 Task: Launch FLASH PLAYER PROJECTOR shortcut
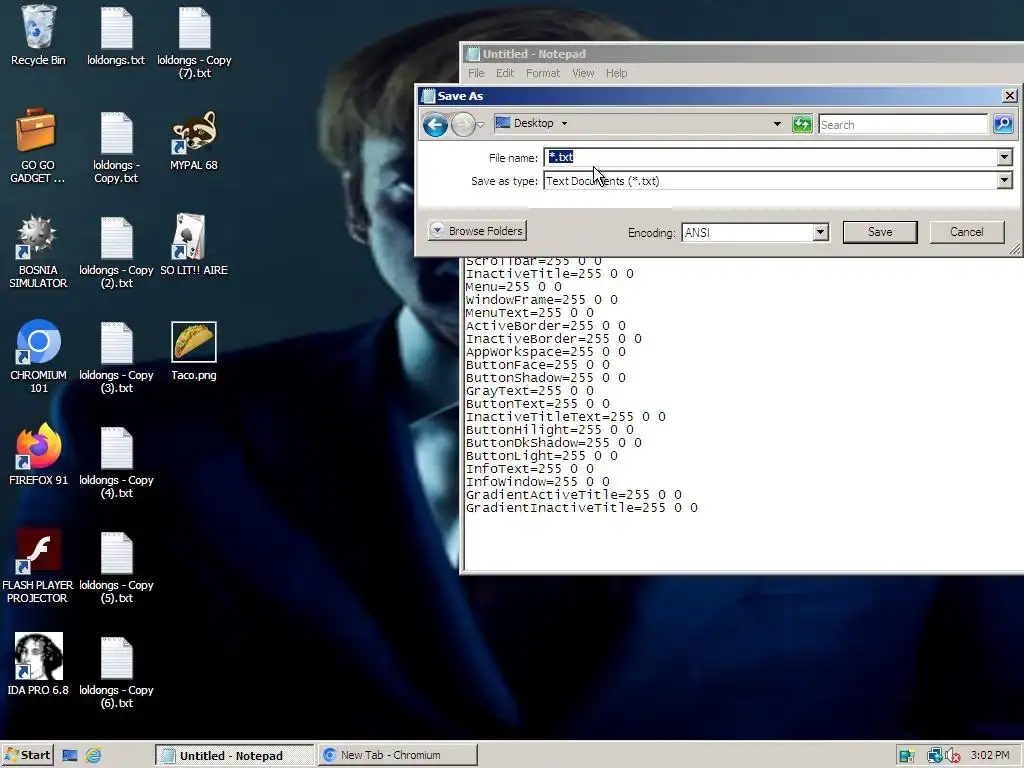point(37,566)
